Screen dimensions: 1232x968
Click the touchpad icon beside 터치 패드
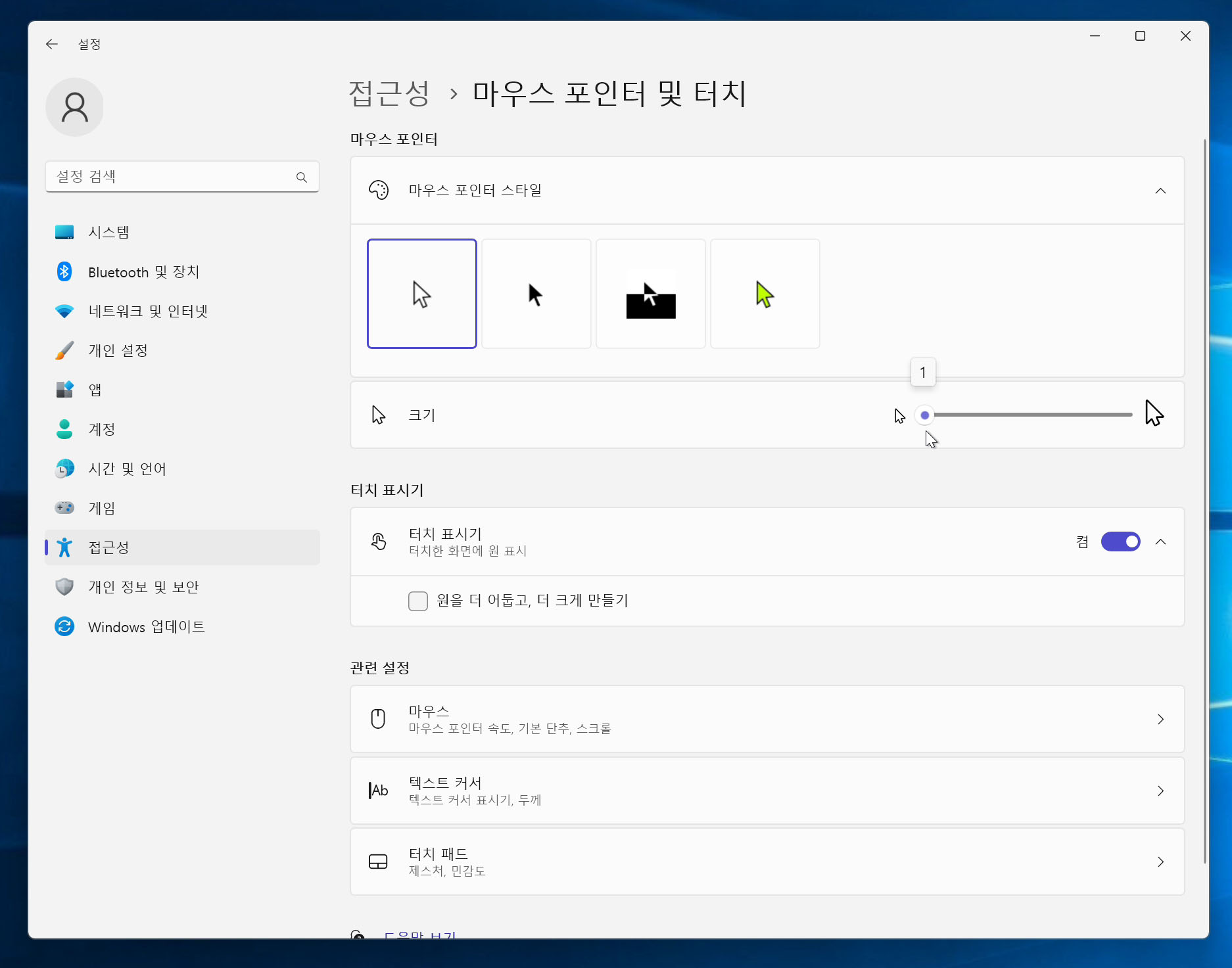[378, 862]
